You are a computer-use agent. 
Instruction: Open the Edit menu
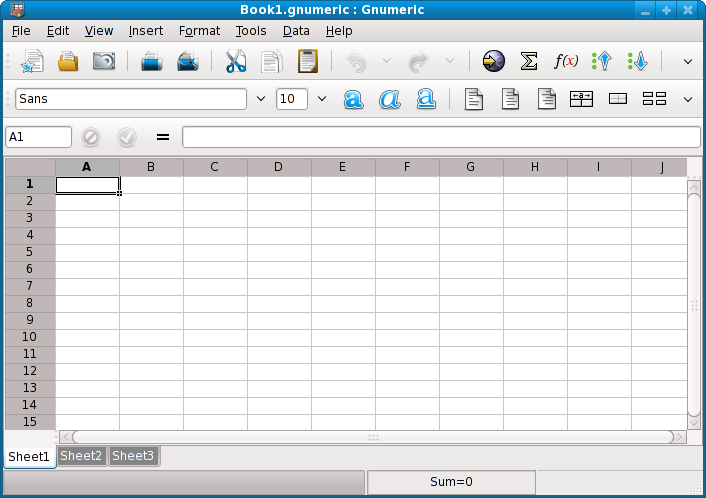coord(58,31)
